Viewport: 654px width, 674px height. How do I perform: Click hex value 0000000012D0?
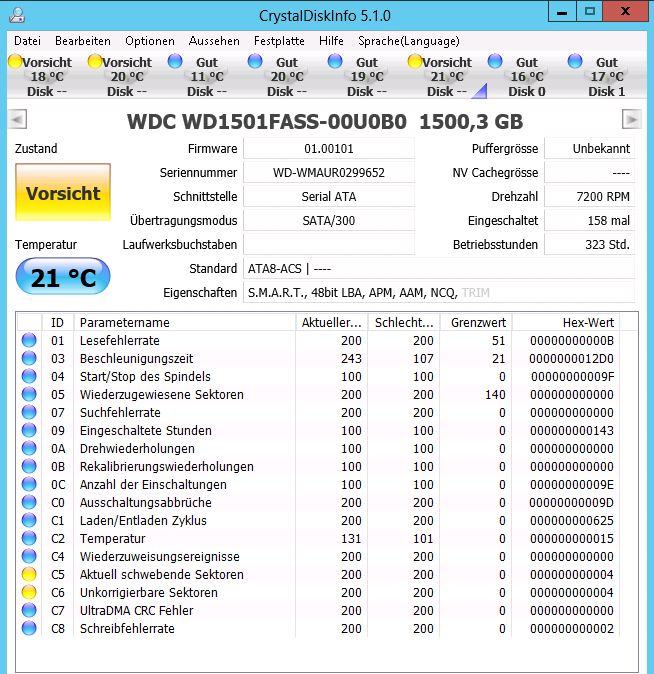(571, 358)
